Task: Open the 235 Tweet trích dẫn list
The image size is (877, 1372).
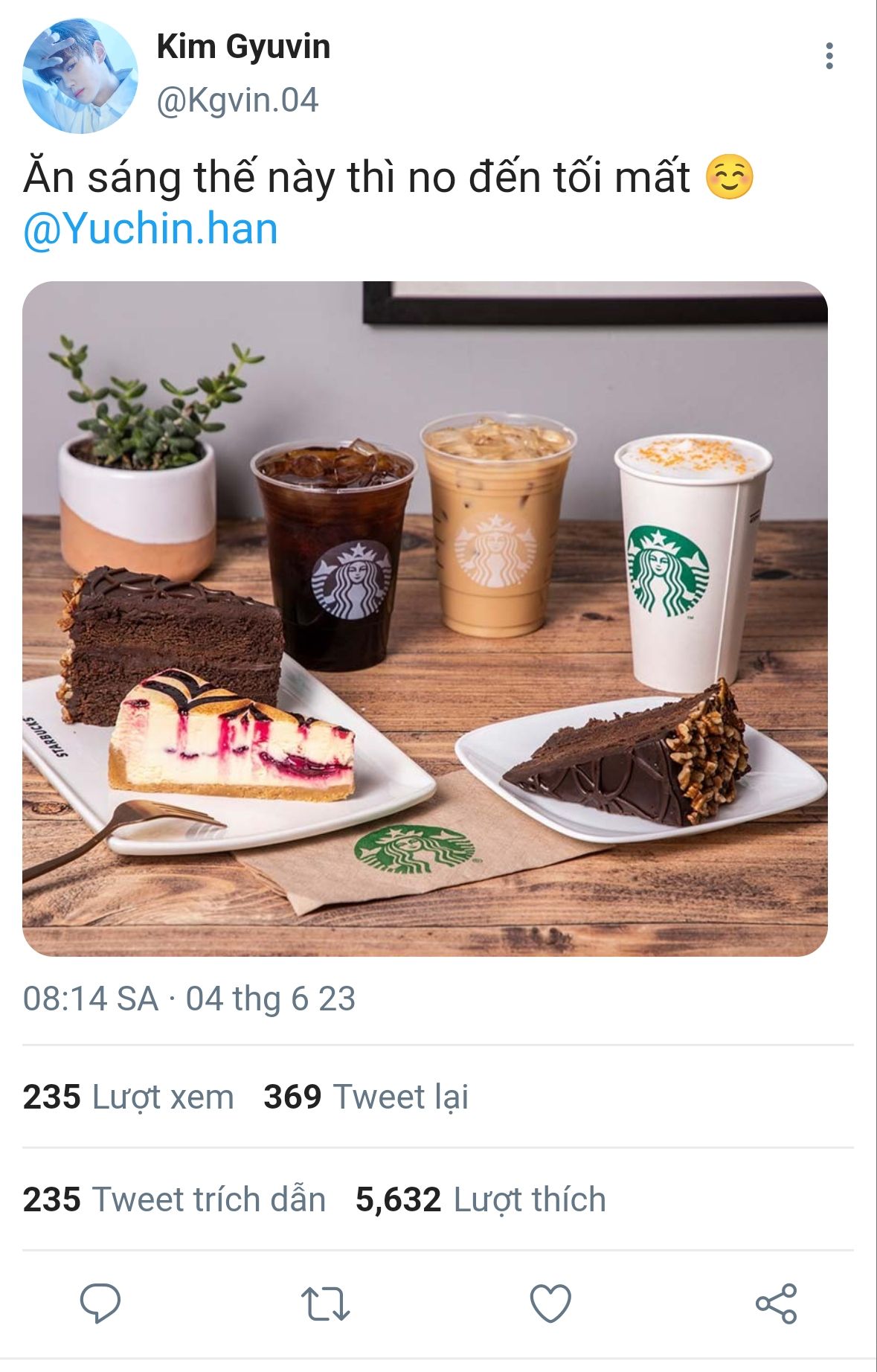Action: [x=174, y=1199]
